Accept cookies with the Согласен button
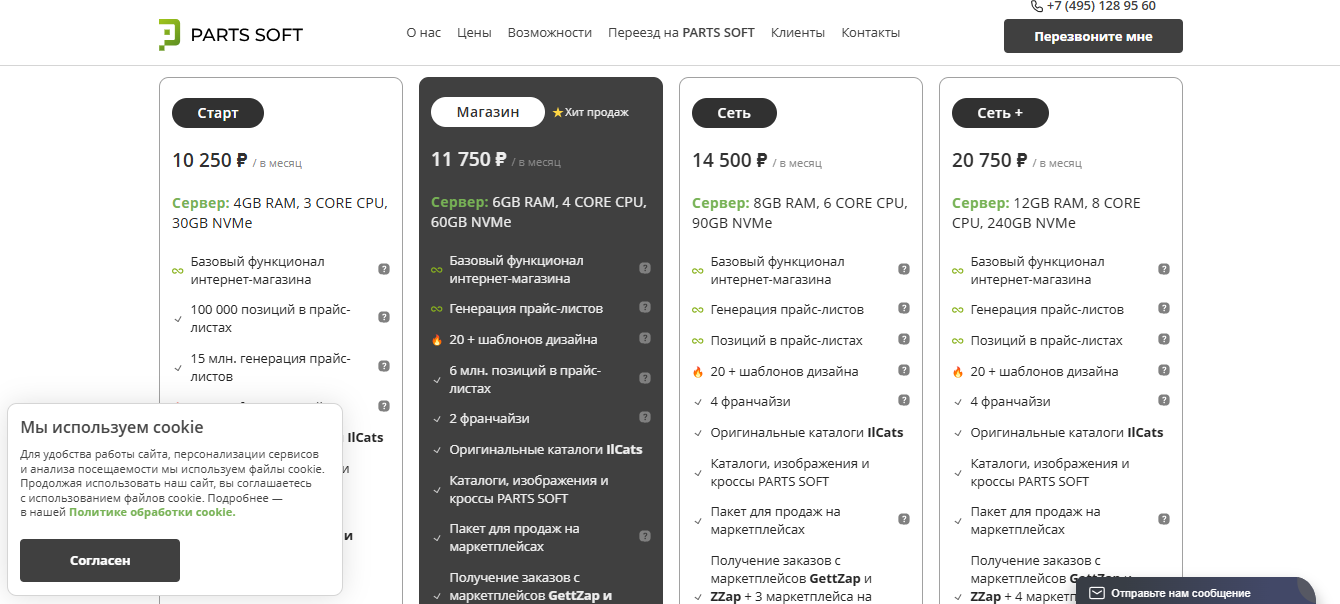This screenshot has height=604, width=1340. (100, 561)
